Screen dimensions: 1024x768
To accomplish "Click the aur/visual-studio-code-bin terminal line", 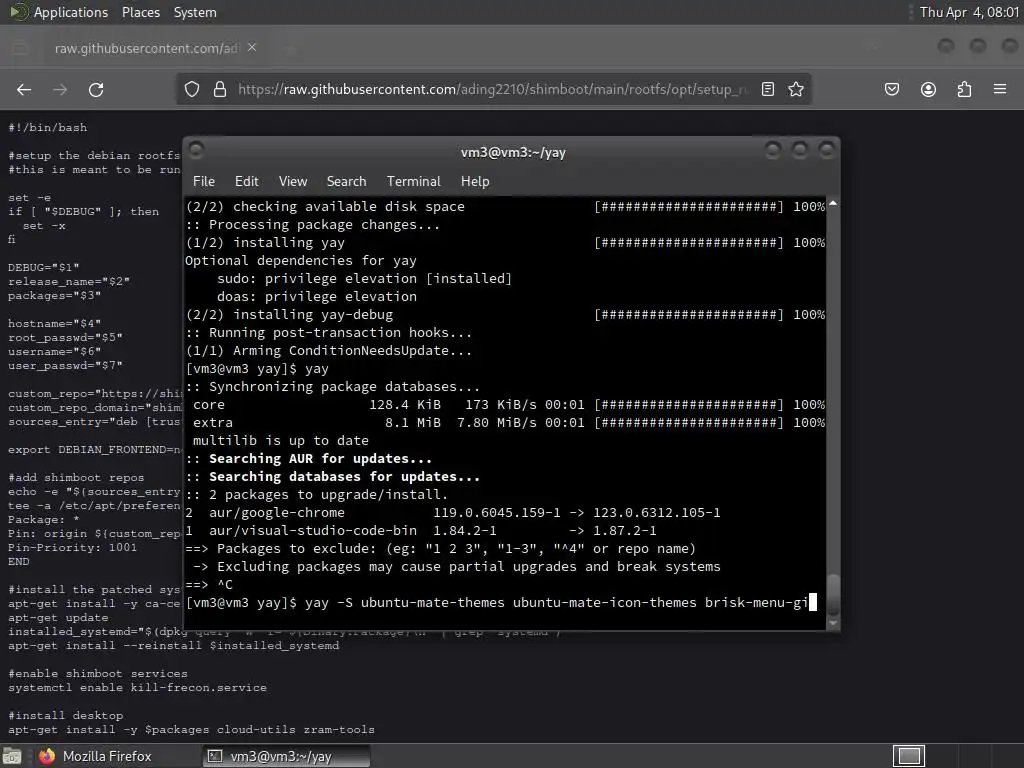I will pyautogui.click(x=421, y=530).
